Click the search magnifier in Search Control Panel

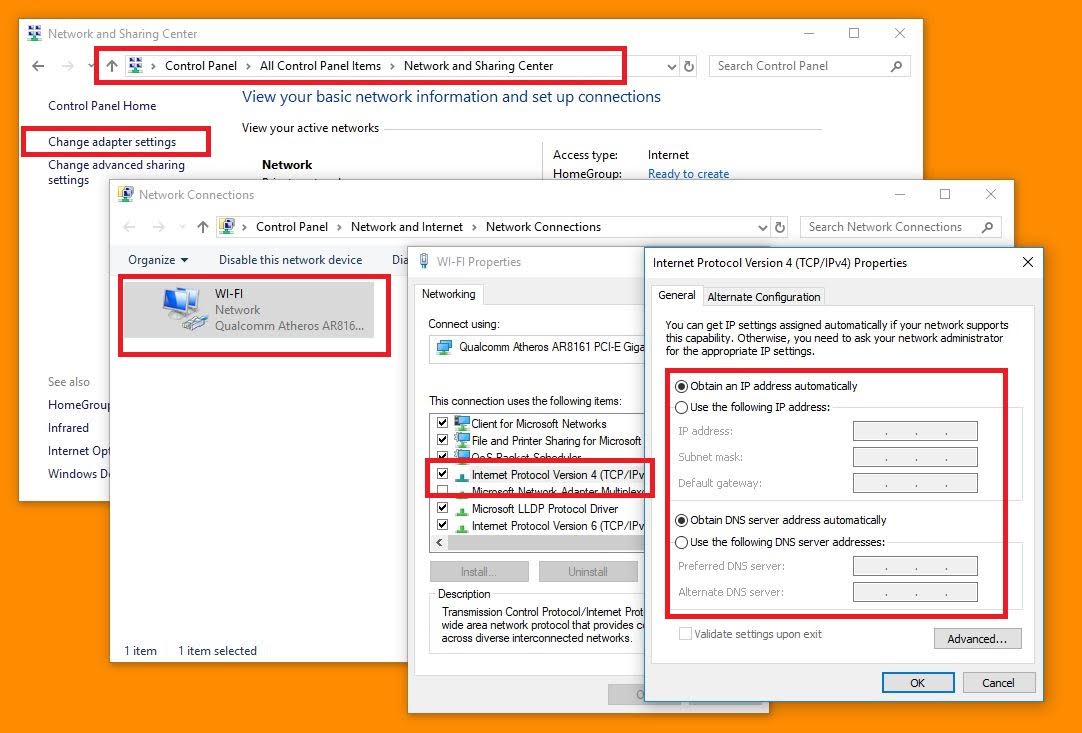896,66
